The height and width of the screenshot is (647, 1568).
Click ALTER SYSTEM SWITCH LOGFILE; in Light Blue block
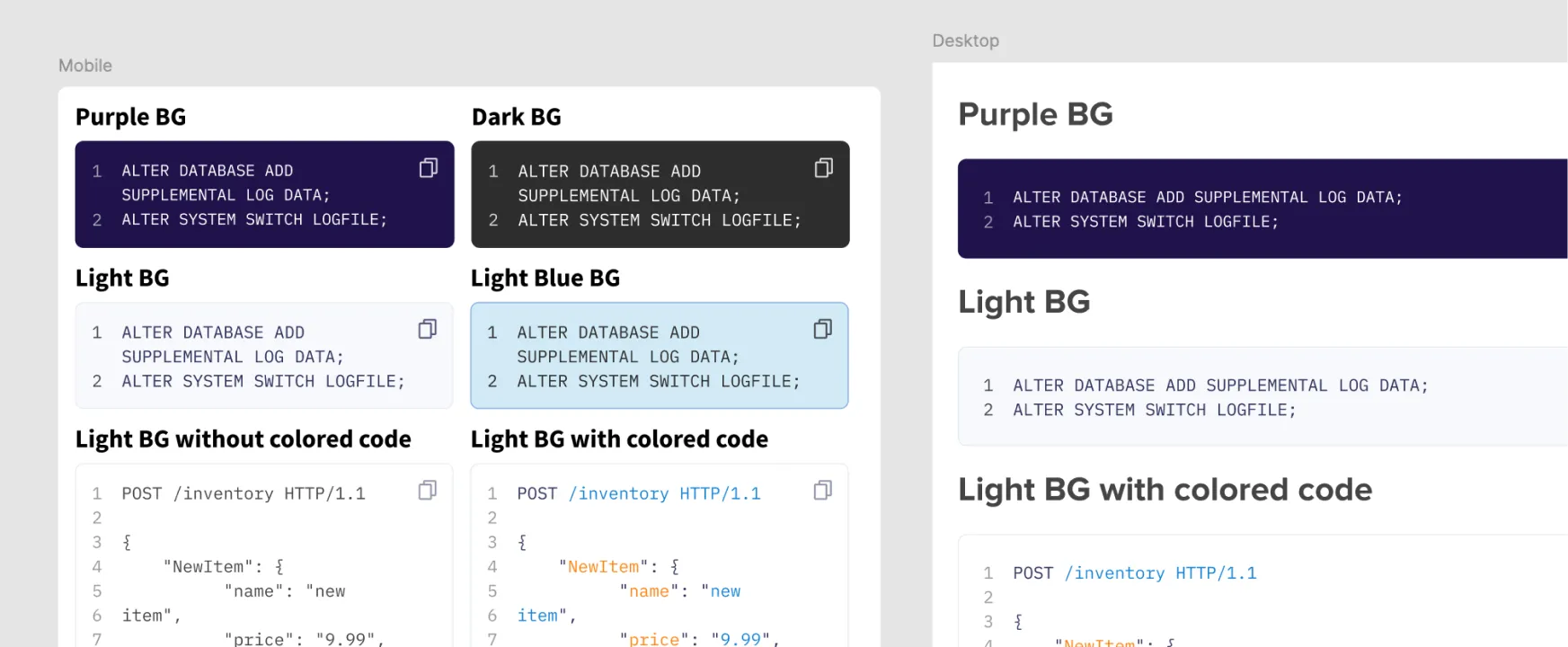pyautogui.click(x=659, y=381)
